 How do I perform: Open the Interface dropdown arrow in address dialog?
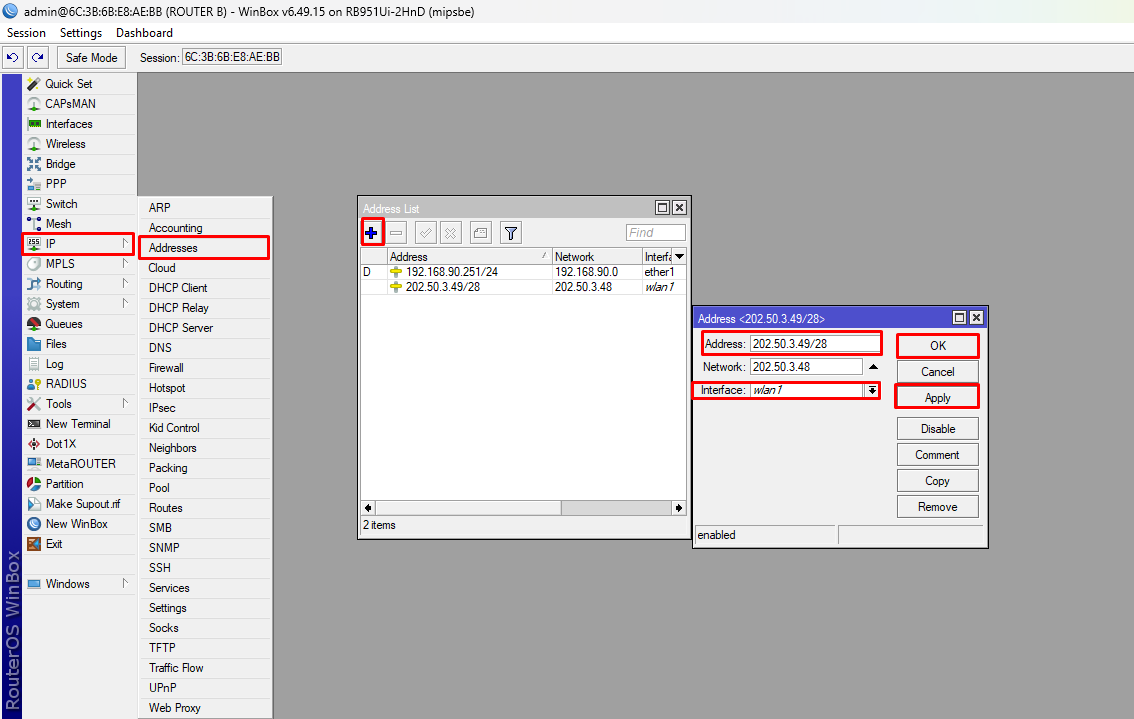[872, 391]
